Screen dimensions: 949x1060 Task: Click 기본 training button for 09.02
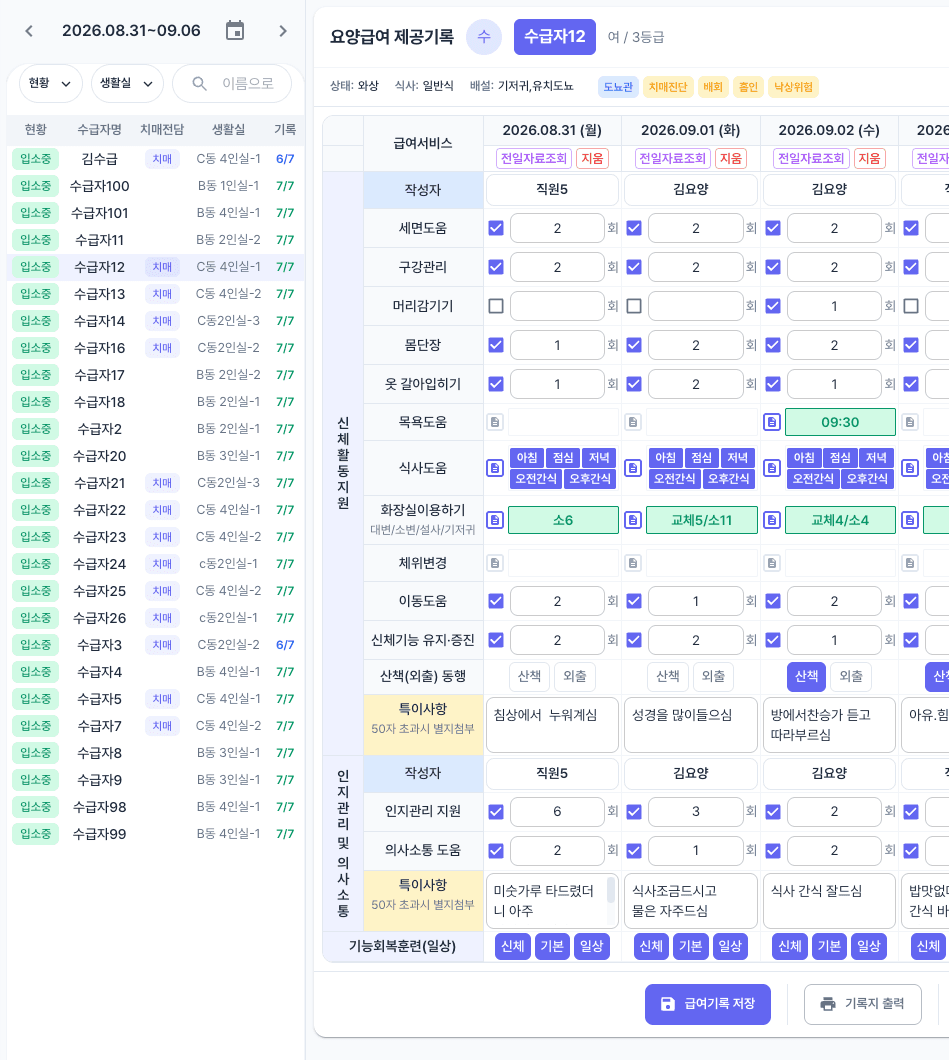coord(829,946)
